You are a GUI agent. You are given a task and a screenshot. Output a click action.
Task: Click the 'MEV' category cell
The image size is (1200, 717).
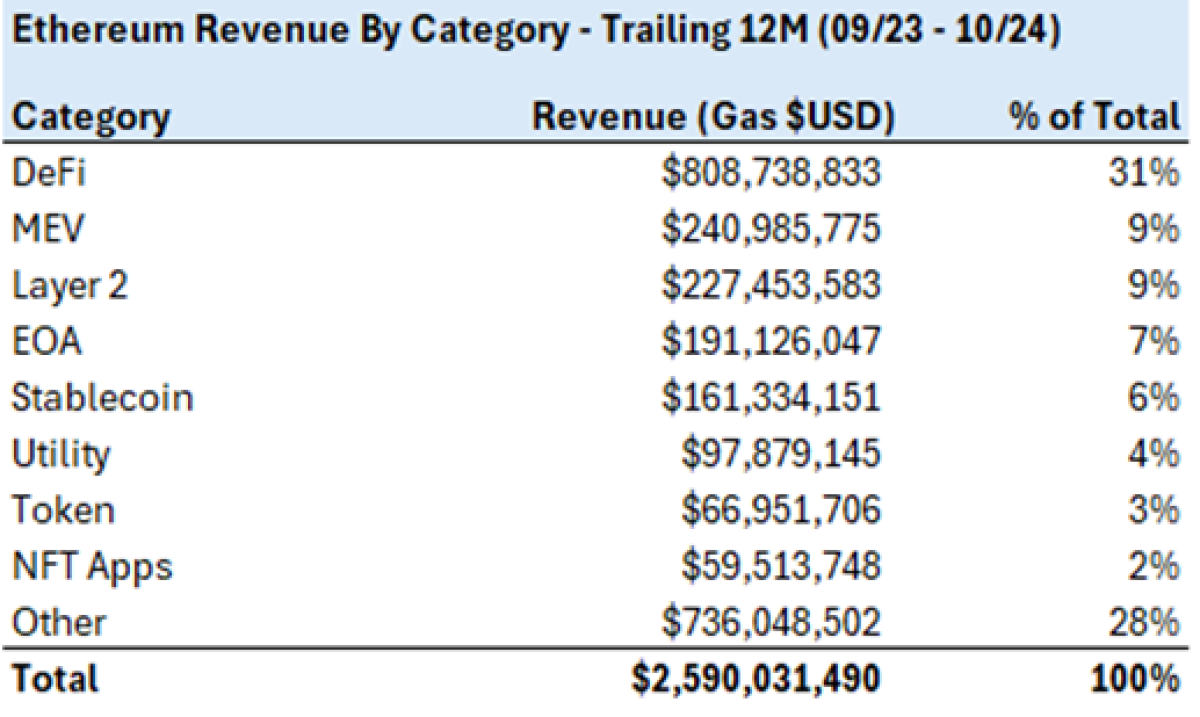tap(46, 229)
